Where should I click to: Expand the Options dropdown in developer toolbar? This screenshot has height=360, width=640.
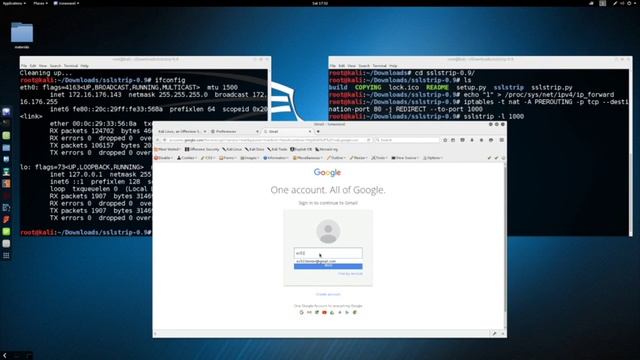(x=433, y=158)
